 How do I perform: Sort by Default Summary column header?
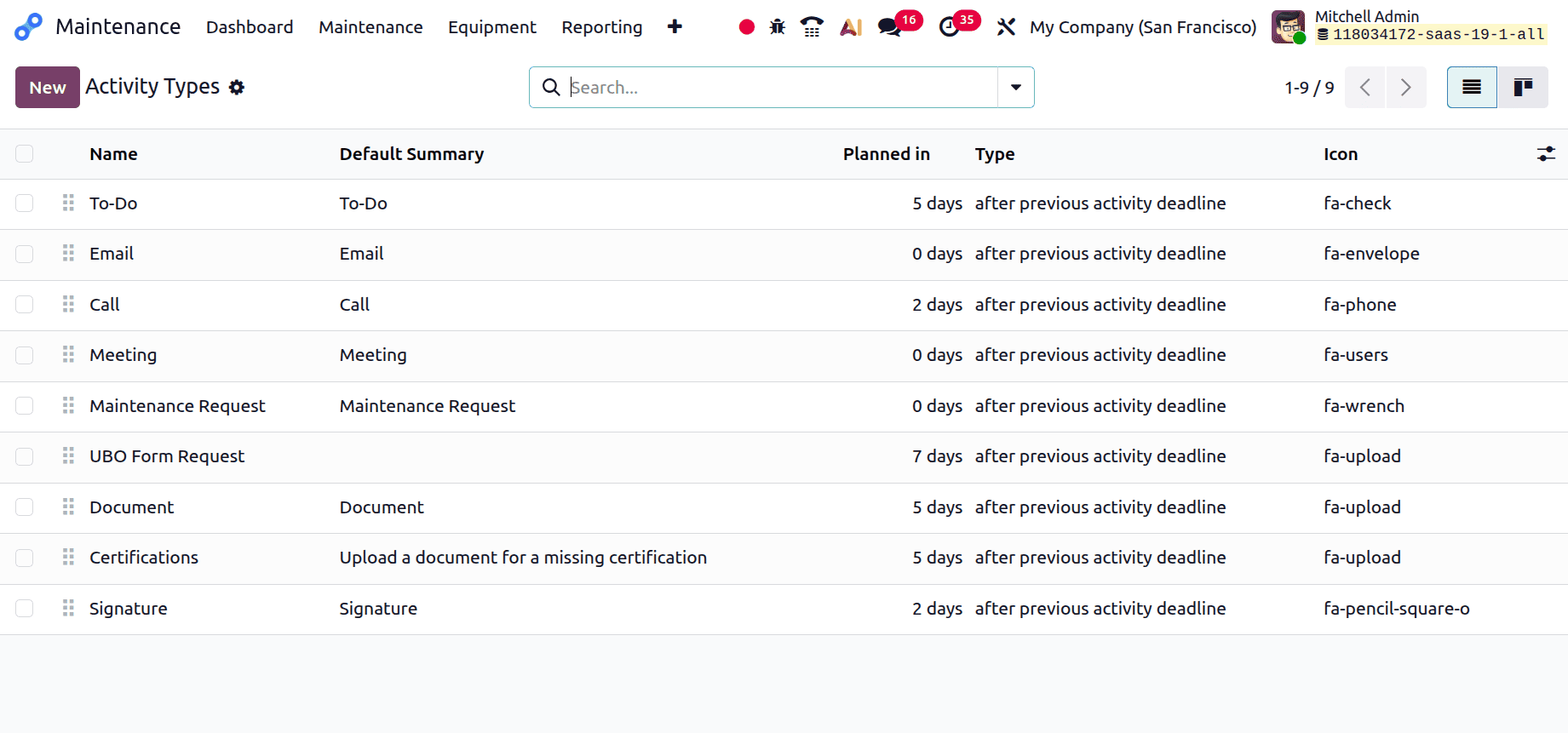(x=411, y=154)
